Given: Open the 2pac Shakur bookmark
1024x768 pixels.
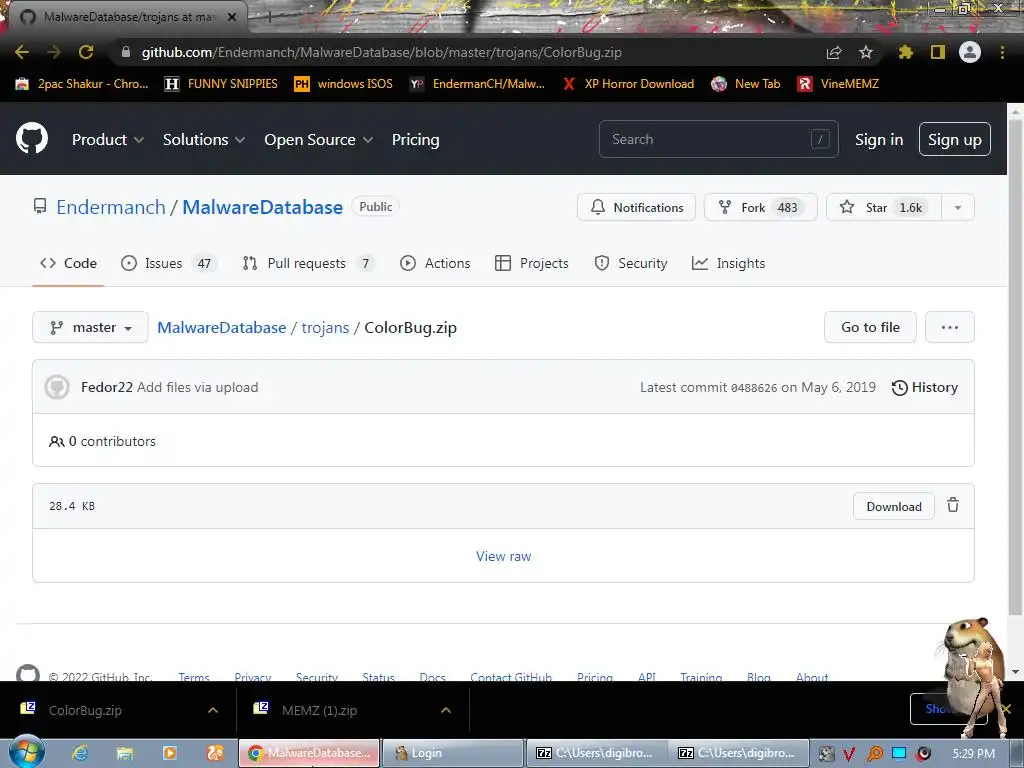Looking at the screenshot, I should 82,84.
